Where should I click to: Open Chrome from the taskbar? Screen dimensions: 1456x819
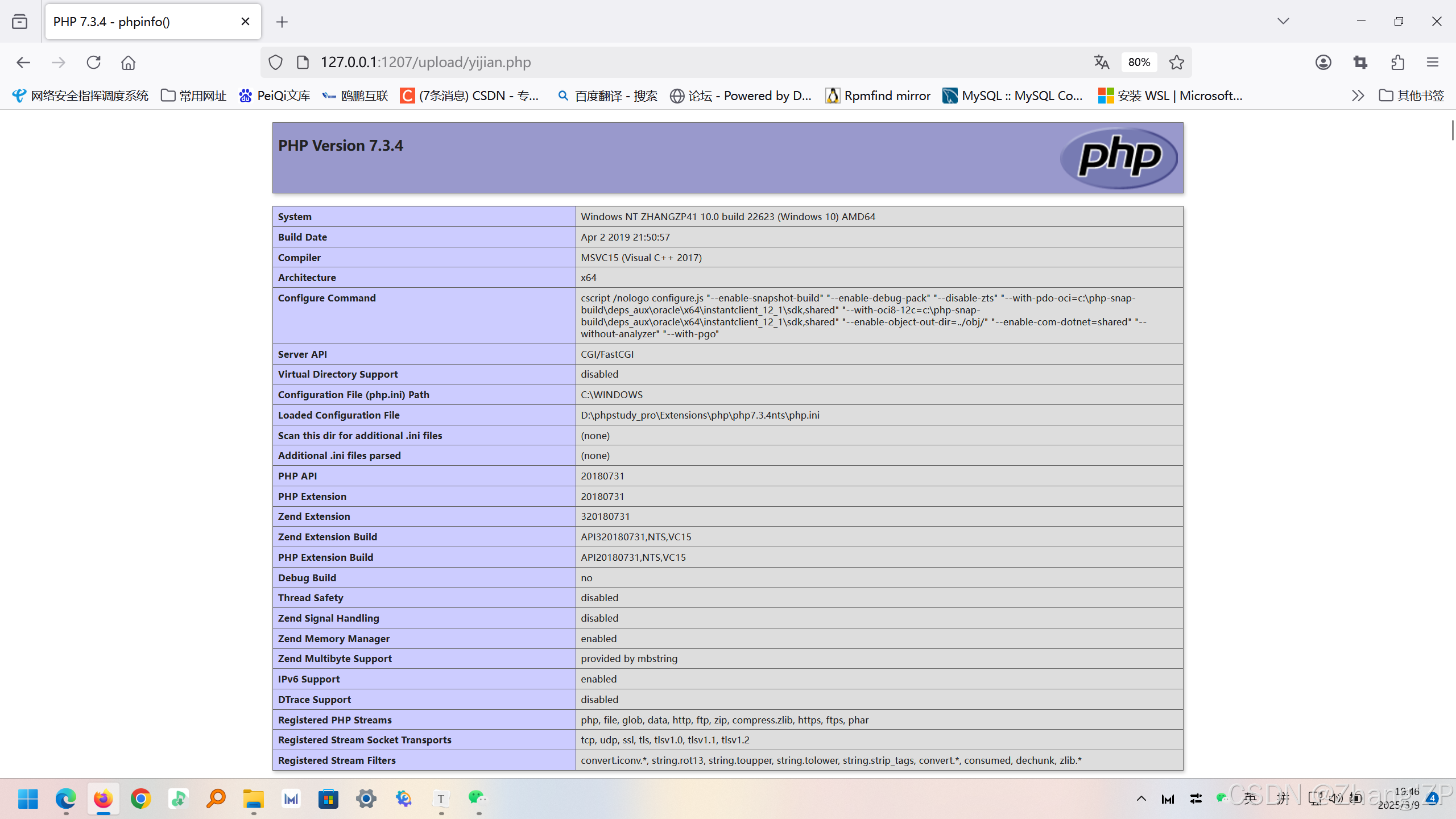[x=140, y=799]
